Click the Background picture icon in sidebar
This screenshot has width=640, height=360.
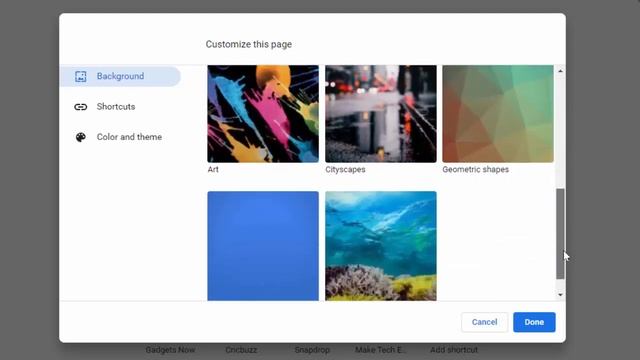81,76
